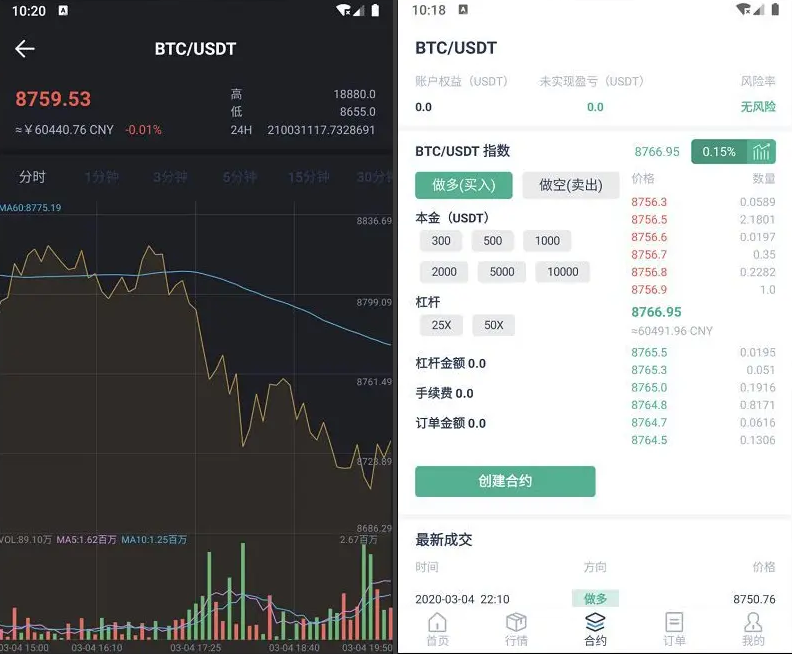Open the 行情 market cube icon
Viewport: 792px width, 654px height.
pyautogui.click(x=516, y=622)
